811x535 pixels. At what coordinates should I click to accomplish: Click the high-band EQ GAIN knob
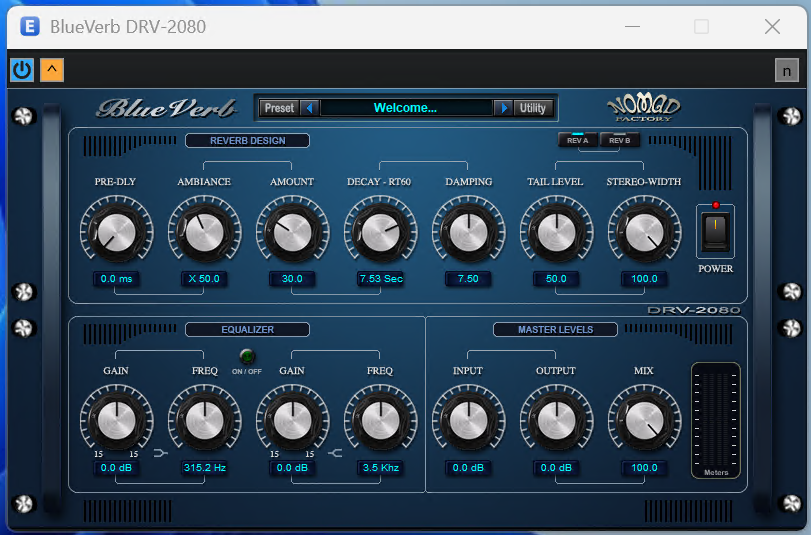(292, 421)
